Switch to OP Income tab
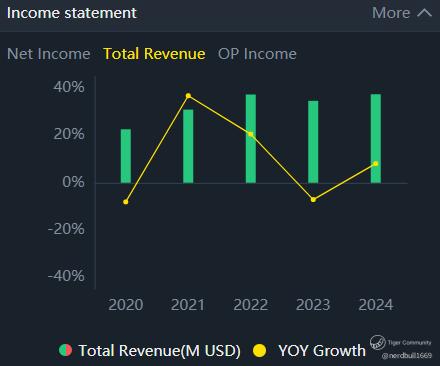 (x=257, y=54)
